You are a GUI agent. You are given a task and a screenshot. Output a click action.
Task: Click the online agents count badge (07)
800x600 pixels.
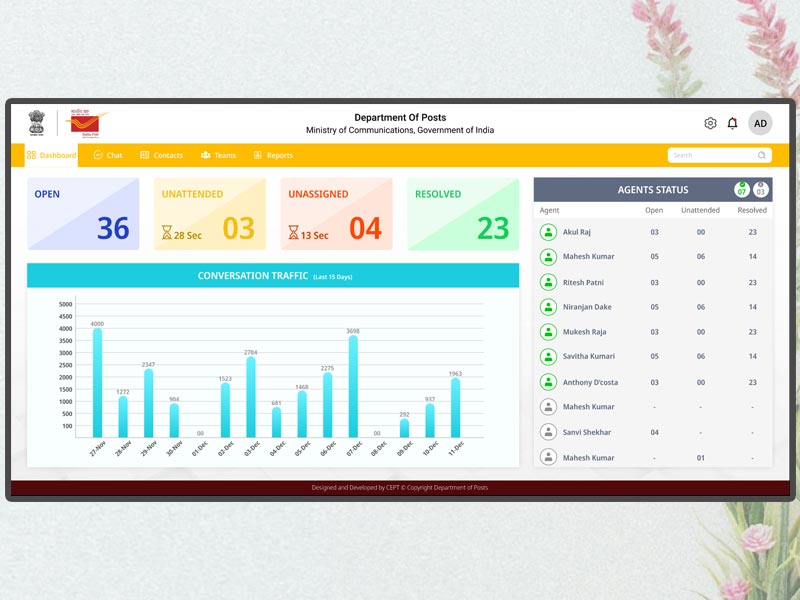click(742, 189)
